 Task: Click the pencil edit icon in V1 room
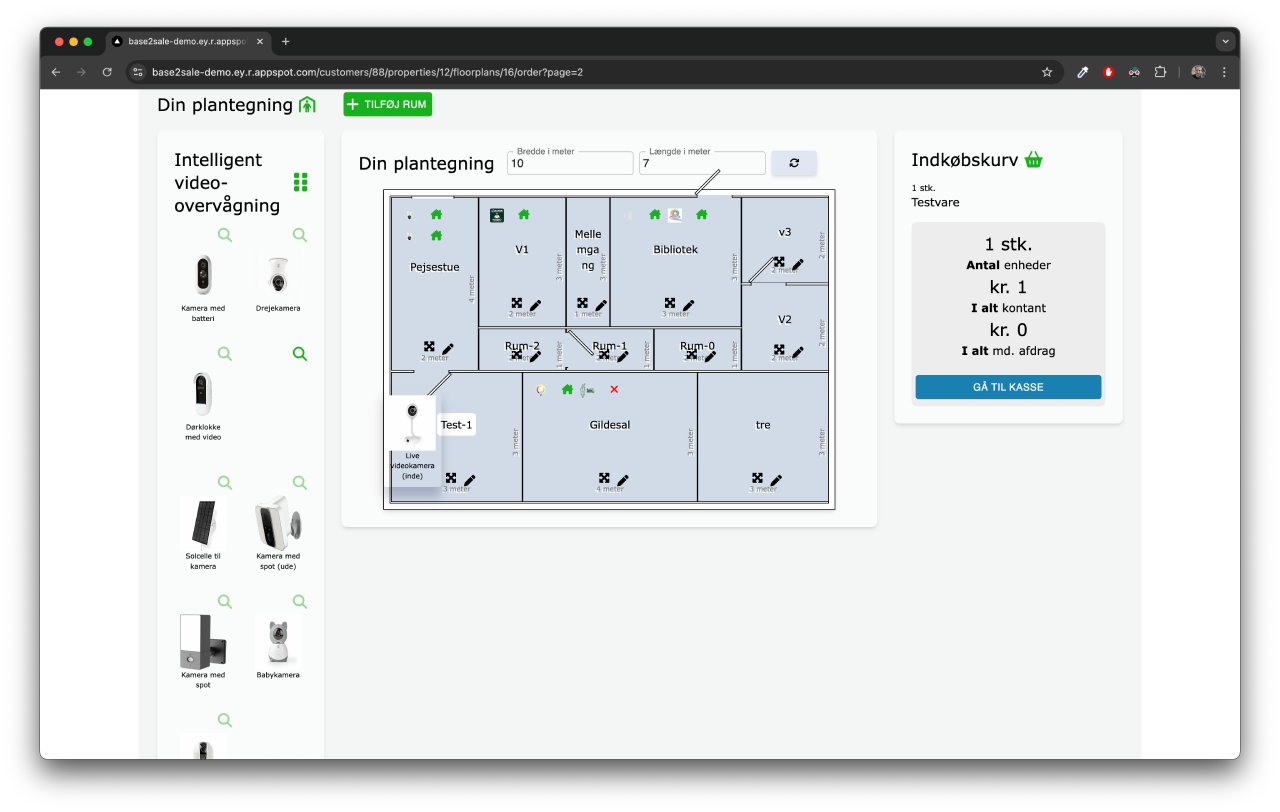click(x=535, y=304)
